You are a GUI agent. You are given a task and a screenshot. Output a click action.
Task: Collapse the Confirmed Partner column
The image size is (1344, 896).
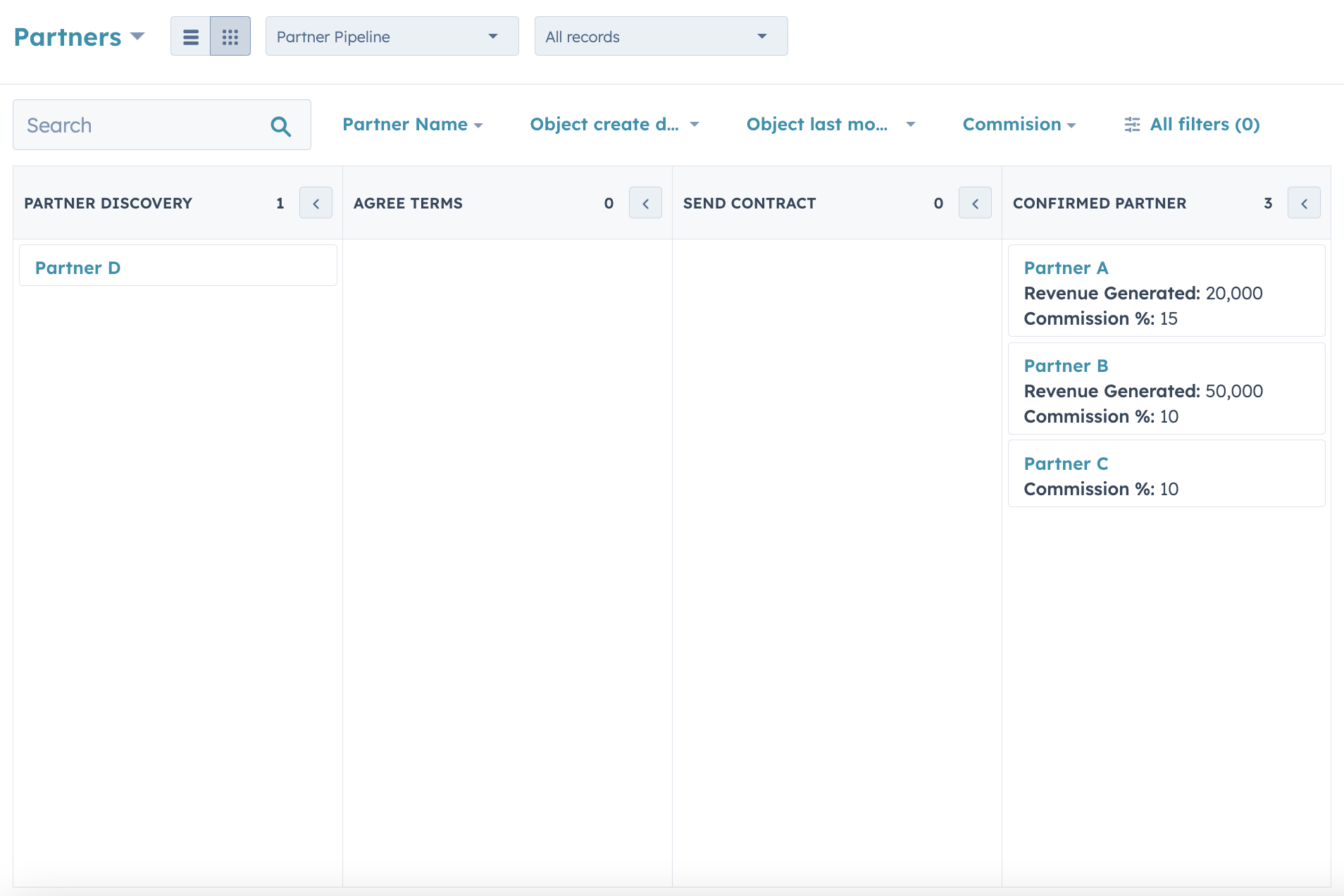pyautogui.click(x=1304, y=204)
